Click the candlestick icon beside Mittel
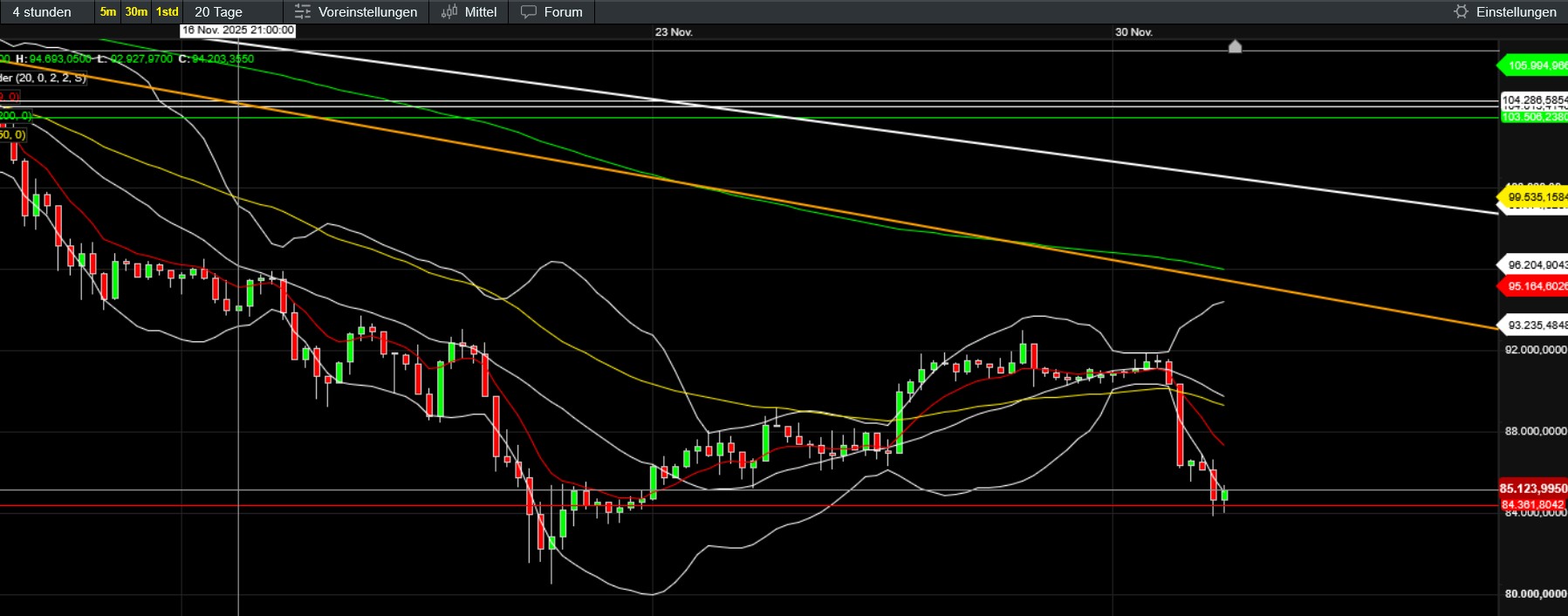Image resolution: width=1568 pixels, height=616 pixels. [x=449, y=12]
